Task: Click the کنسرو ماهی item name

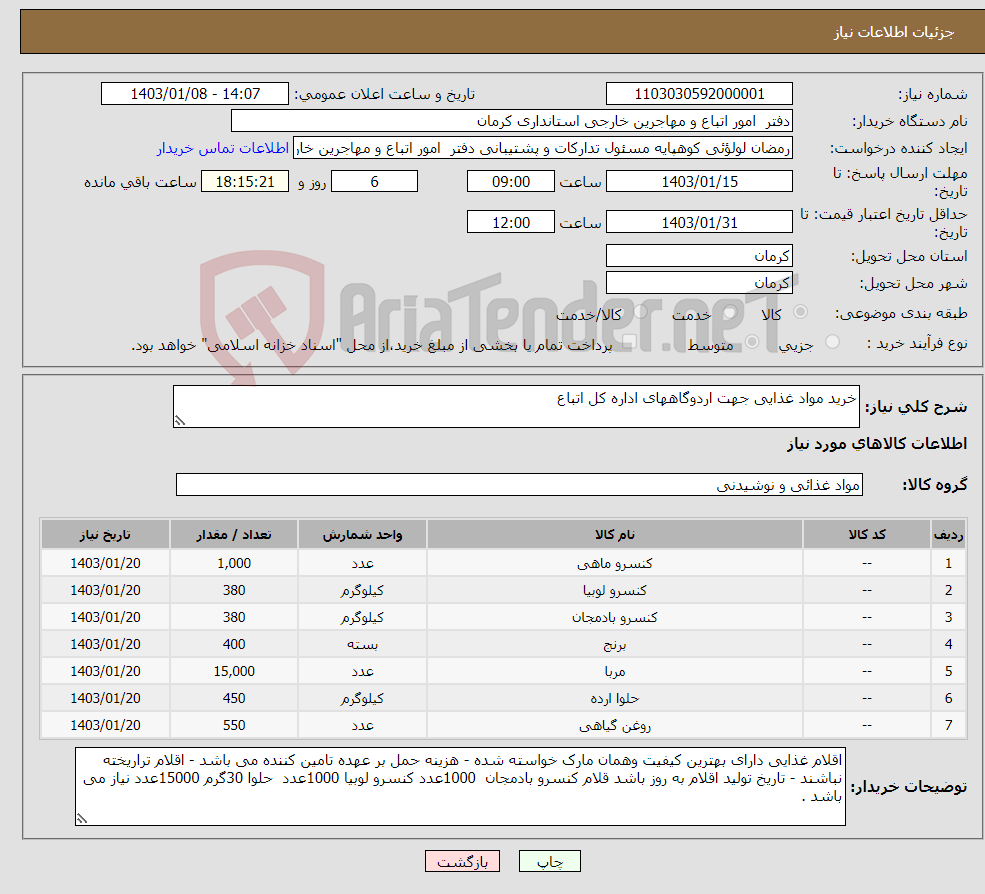Action: pyautogui.click(x=614, y=564)
